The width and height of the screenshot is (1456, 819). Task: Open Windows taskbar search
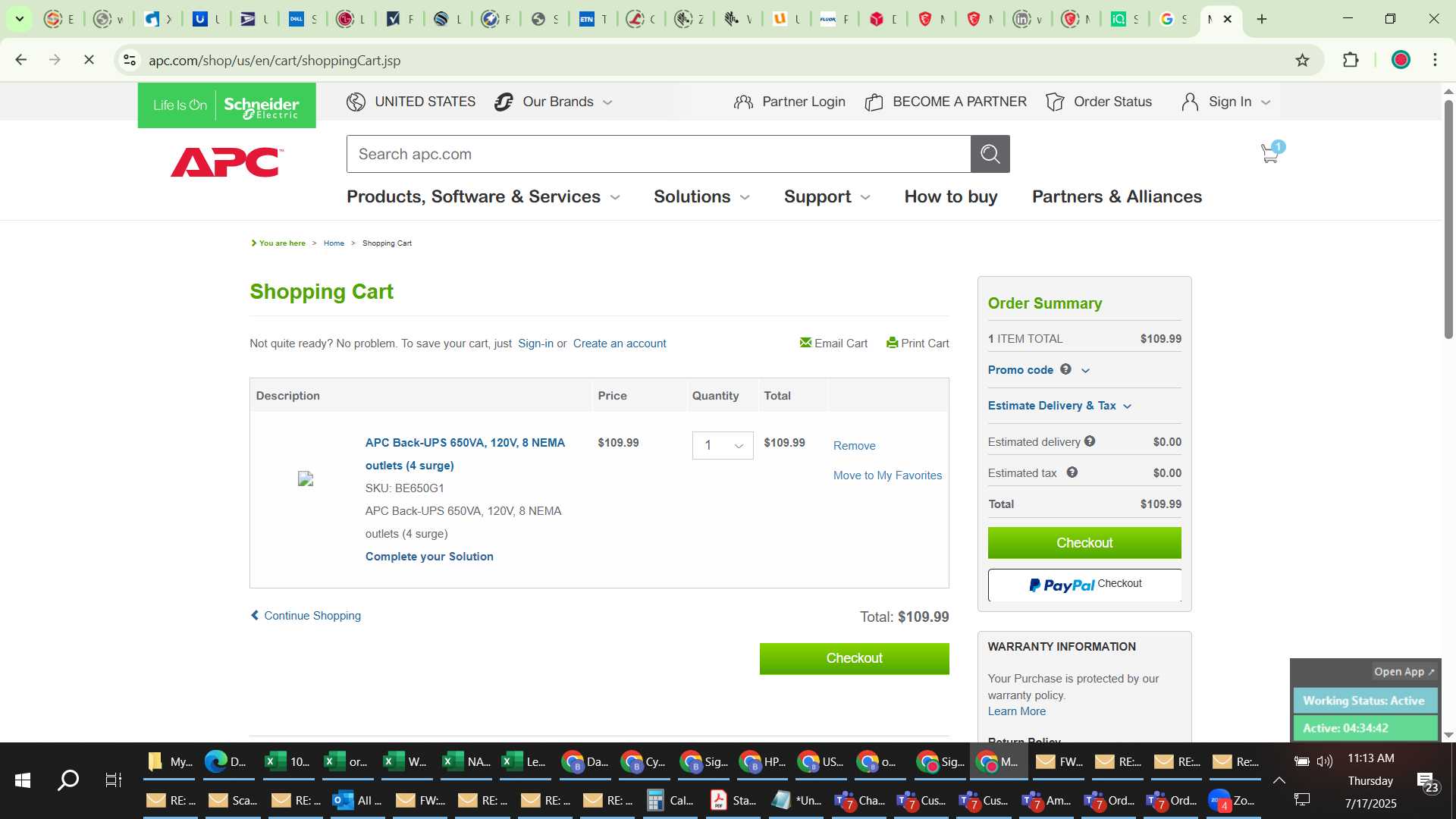pyautogui.click(x=68, y=780)
